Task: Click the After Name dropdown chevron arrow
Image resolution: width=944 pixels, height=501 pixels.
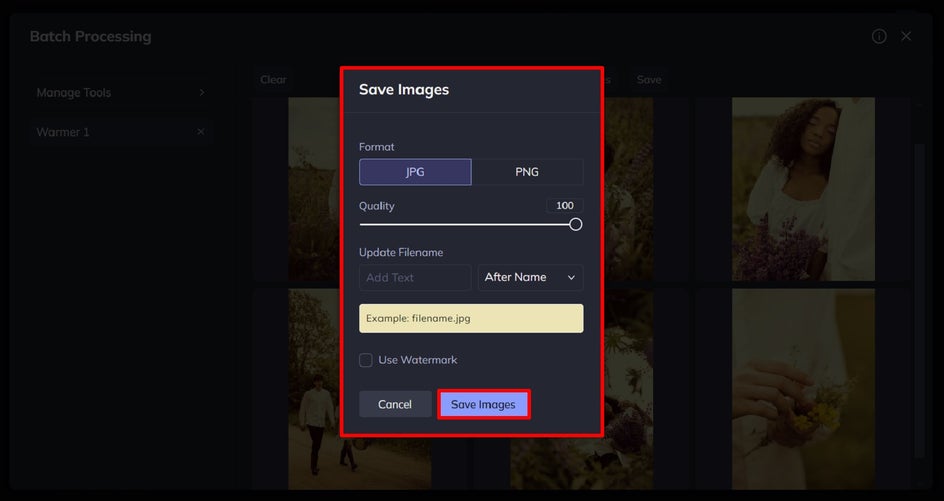Action: coord(571,278)
